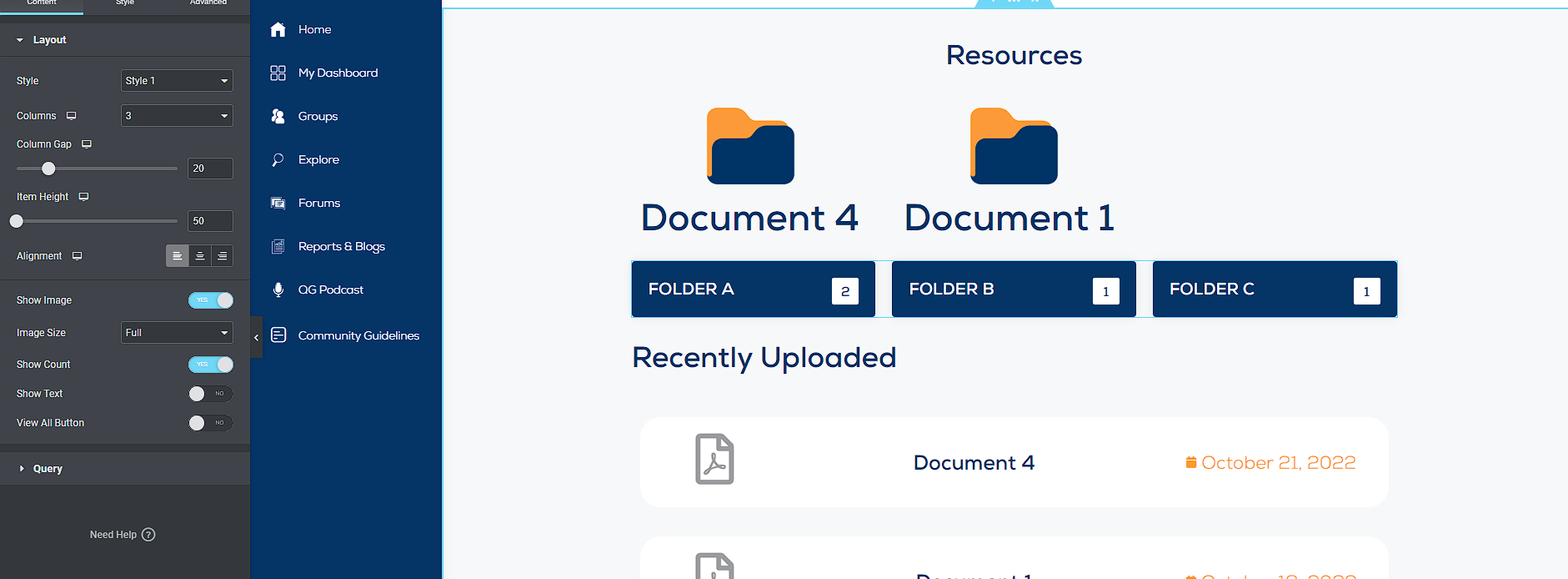Click the large Document 4 title under folder
The width and height of the screenshot is (1568, 579).
tap(749, 218)
